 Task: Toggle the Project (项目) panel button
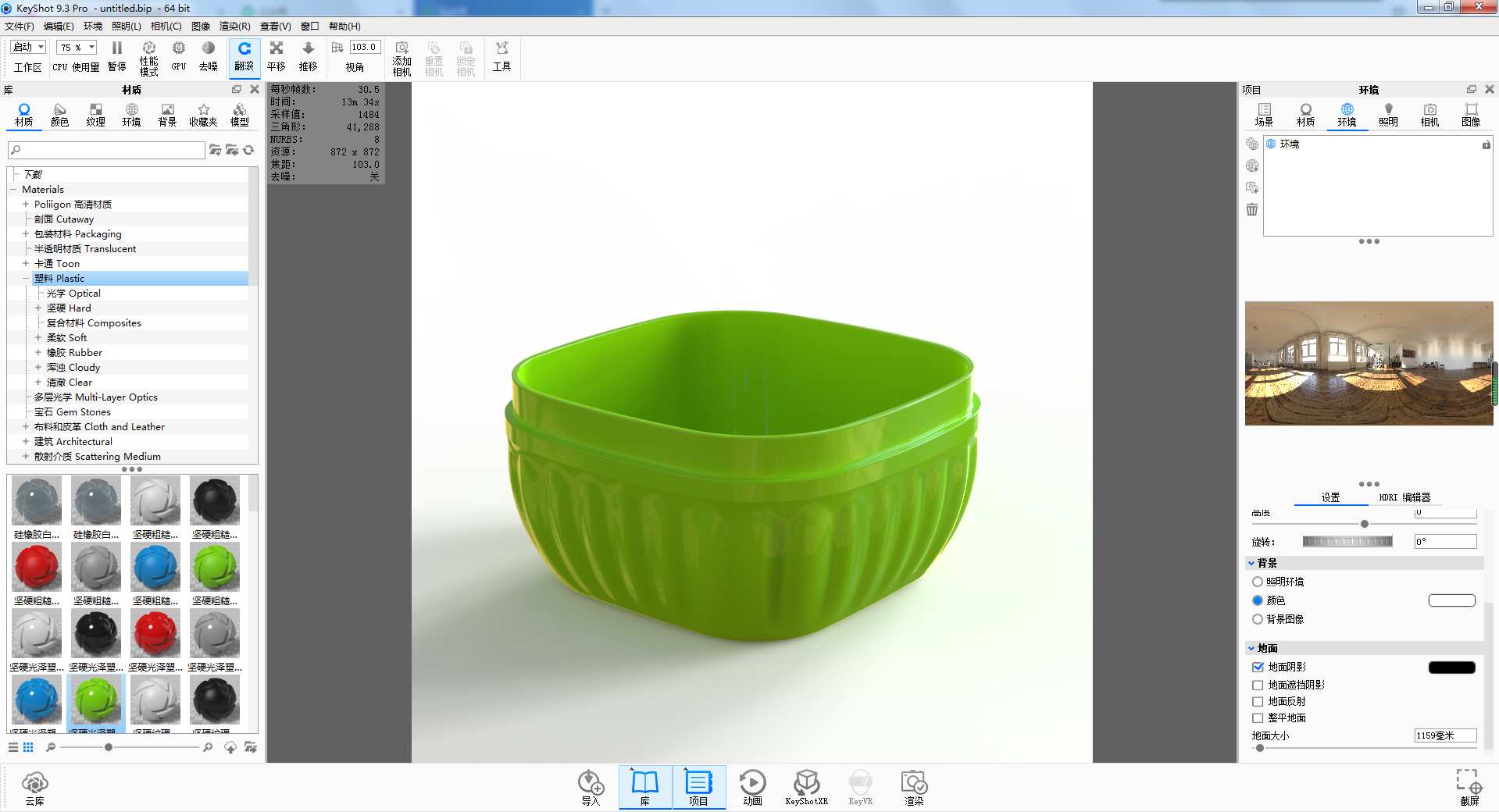coord(698,787)
